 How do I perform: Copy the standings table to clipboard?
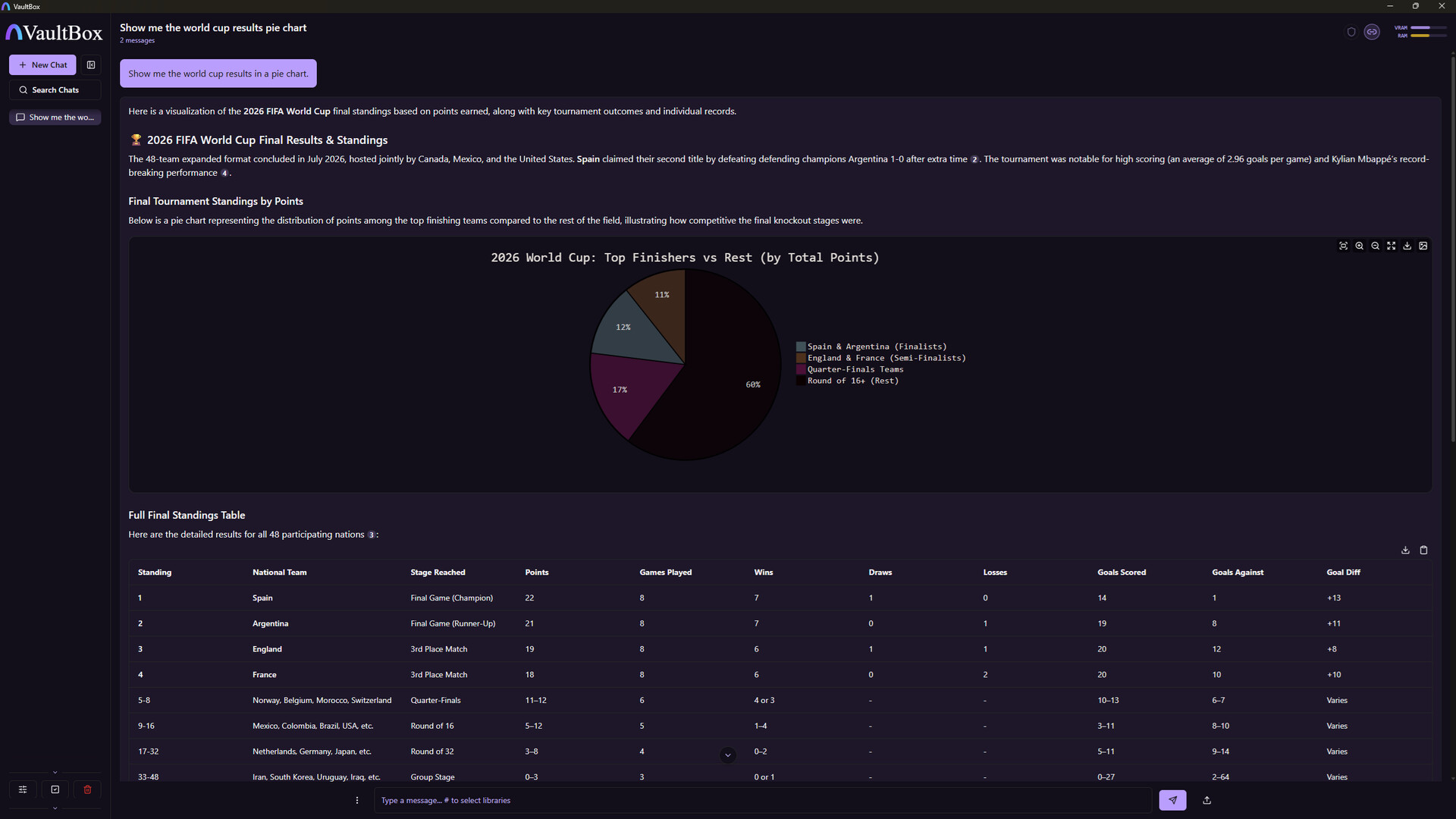coord(1423,551)
